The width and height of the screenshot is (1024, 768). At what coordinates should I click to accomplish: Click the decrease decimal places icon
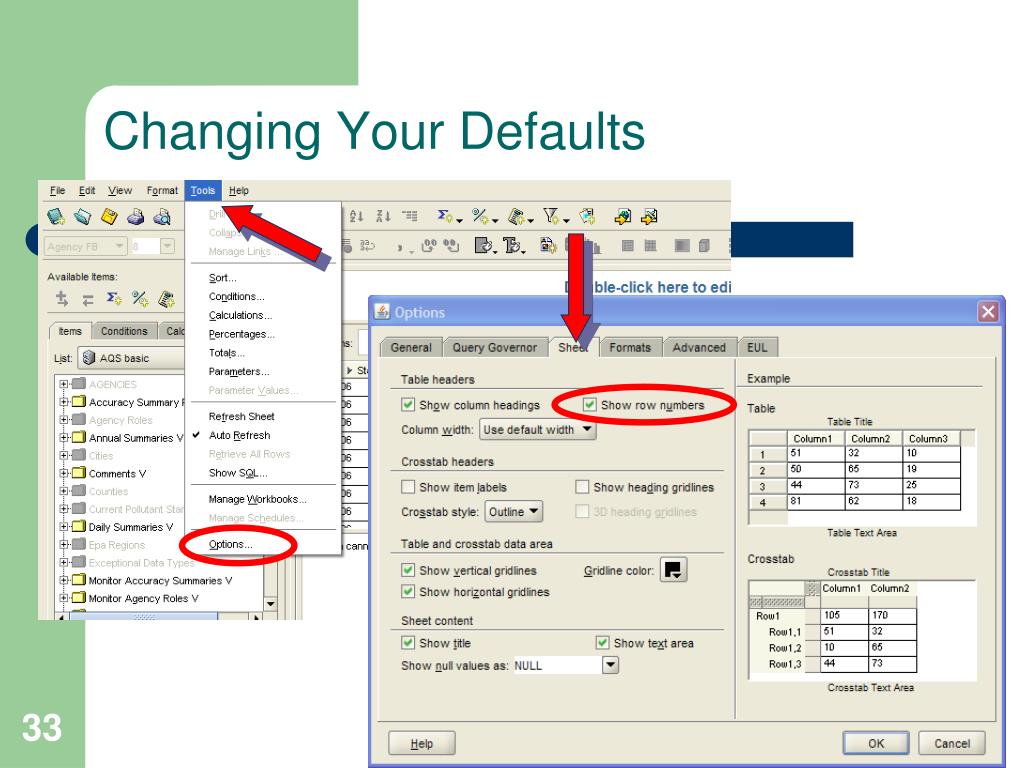pyautogui.click(x=451, y=246)
